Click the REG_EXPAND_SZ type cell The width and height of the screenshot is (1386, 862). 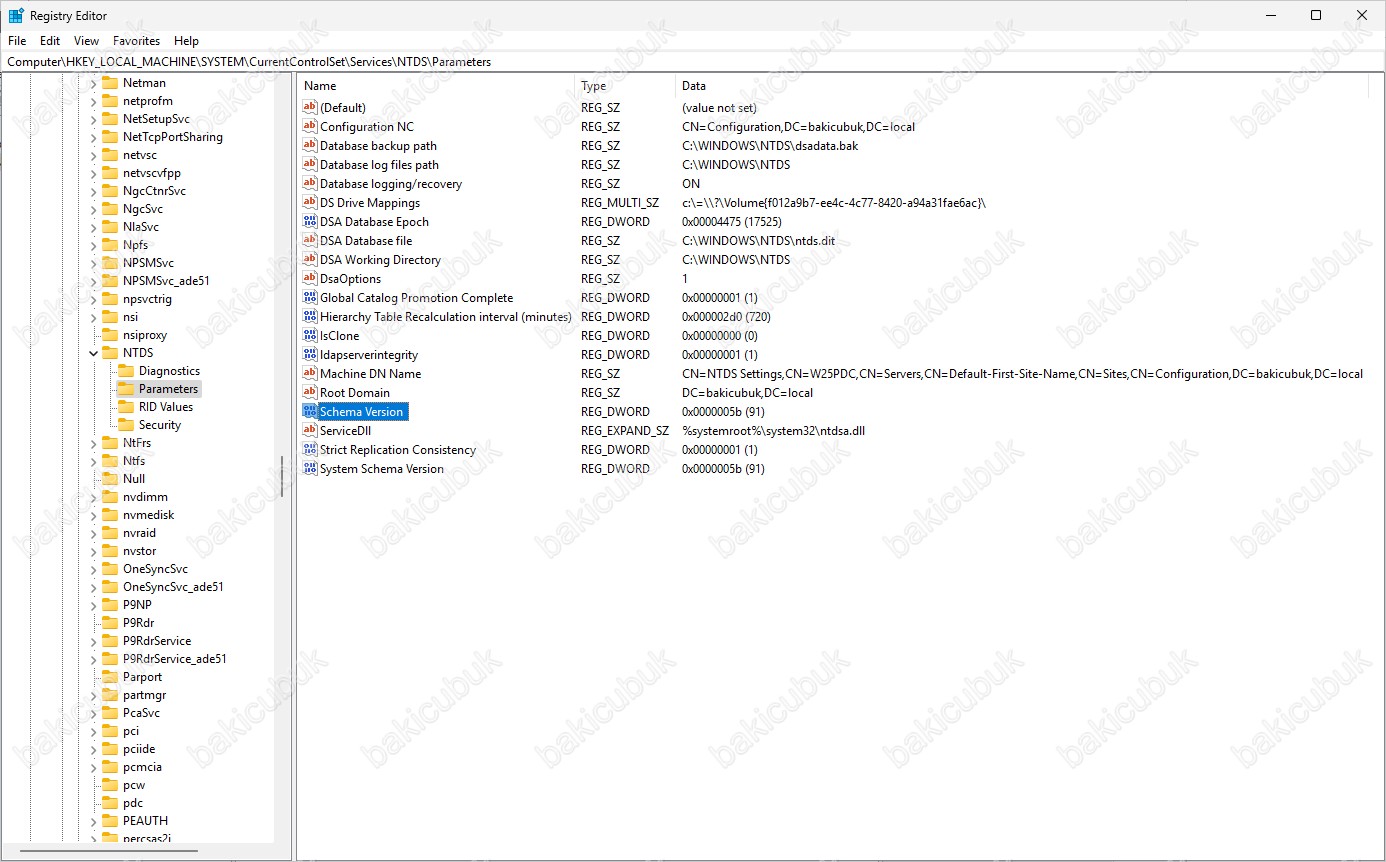tap(625, 431)
